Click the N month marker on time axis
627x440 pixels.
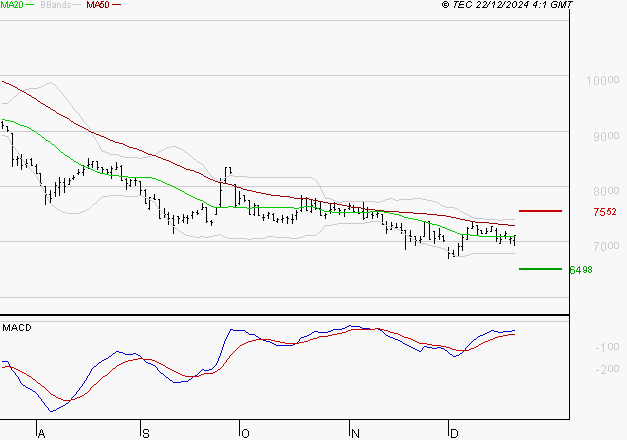coord(355,434)
